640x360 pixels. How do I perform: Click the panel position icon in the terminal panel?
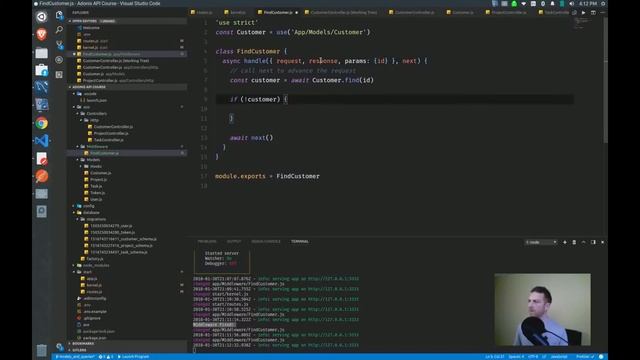[x=593, y=242]
